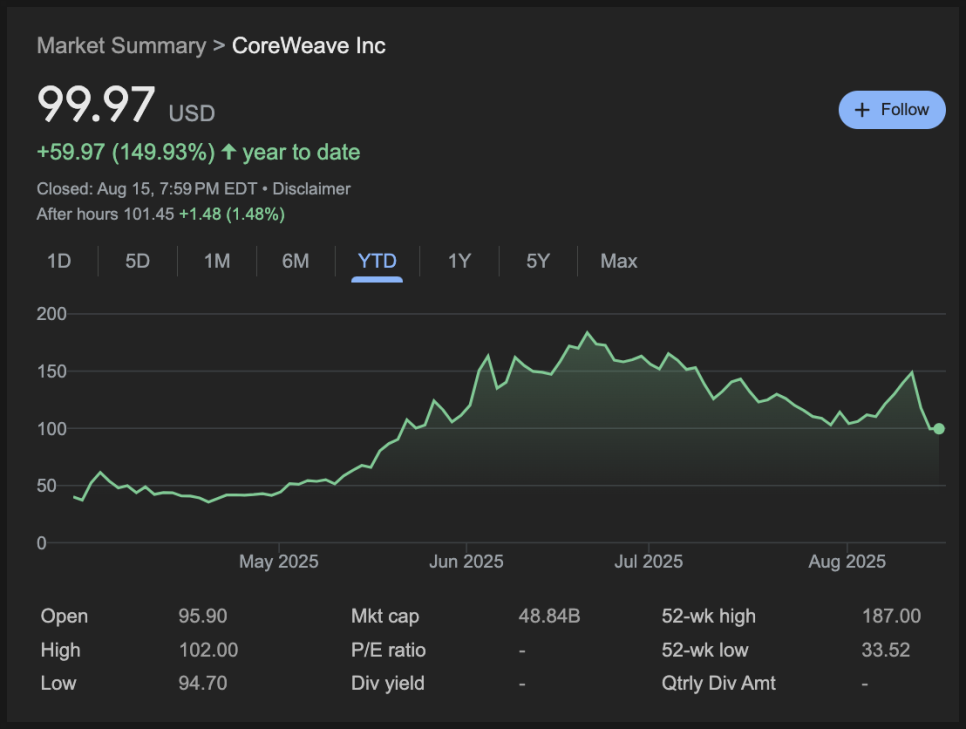
Task: Click the Mkt cap value 48.84B
Action: tap(550, 616)
